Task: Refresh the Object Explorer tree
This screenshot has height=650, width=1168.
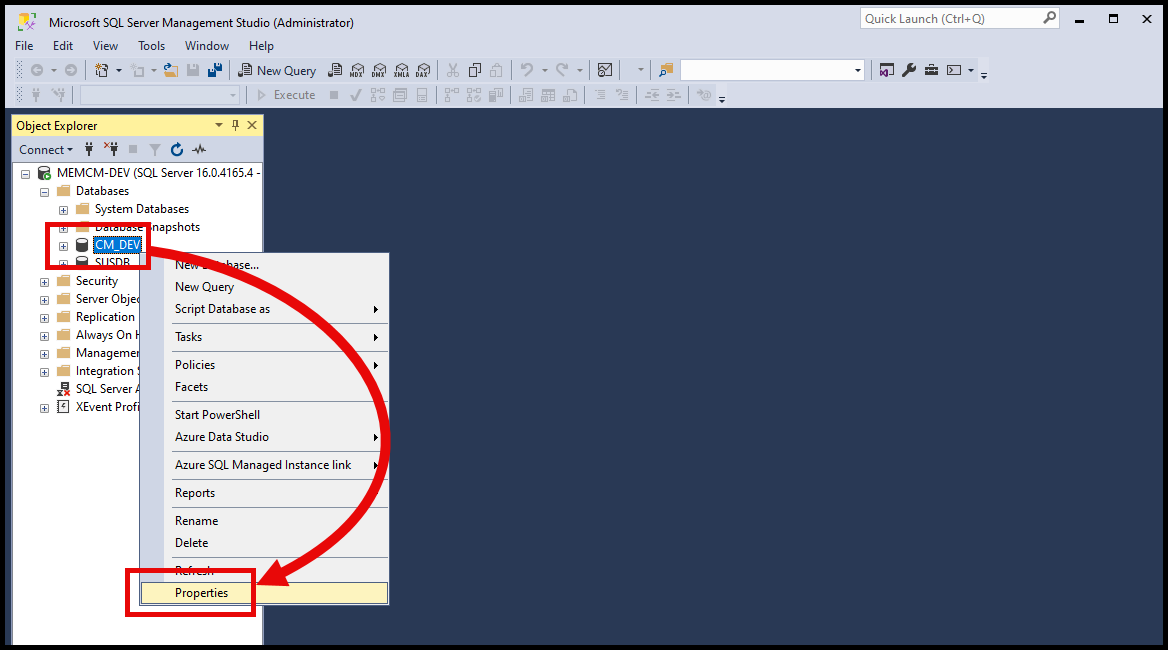Action: 176,149
